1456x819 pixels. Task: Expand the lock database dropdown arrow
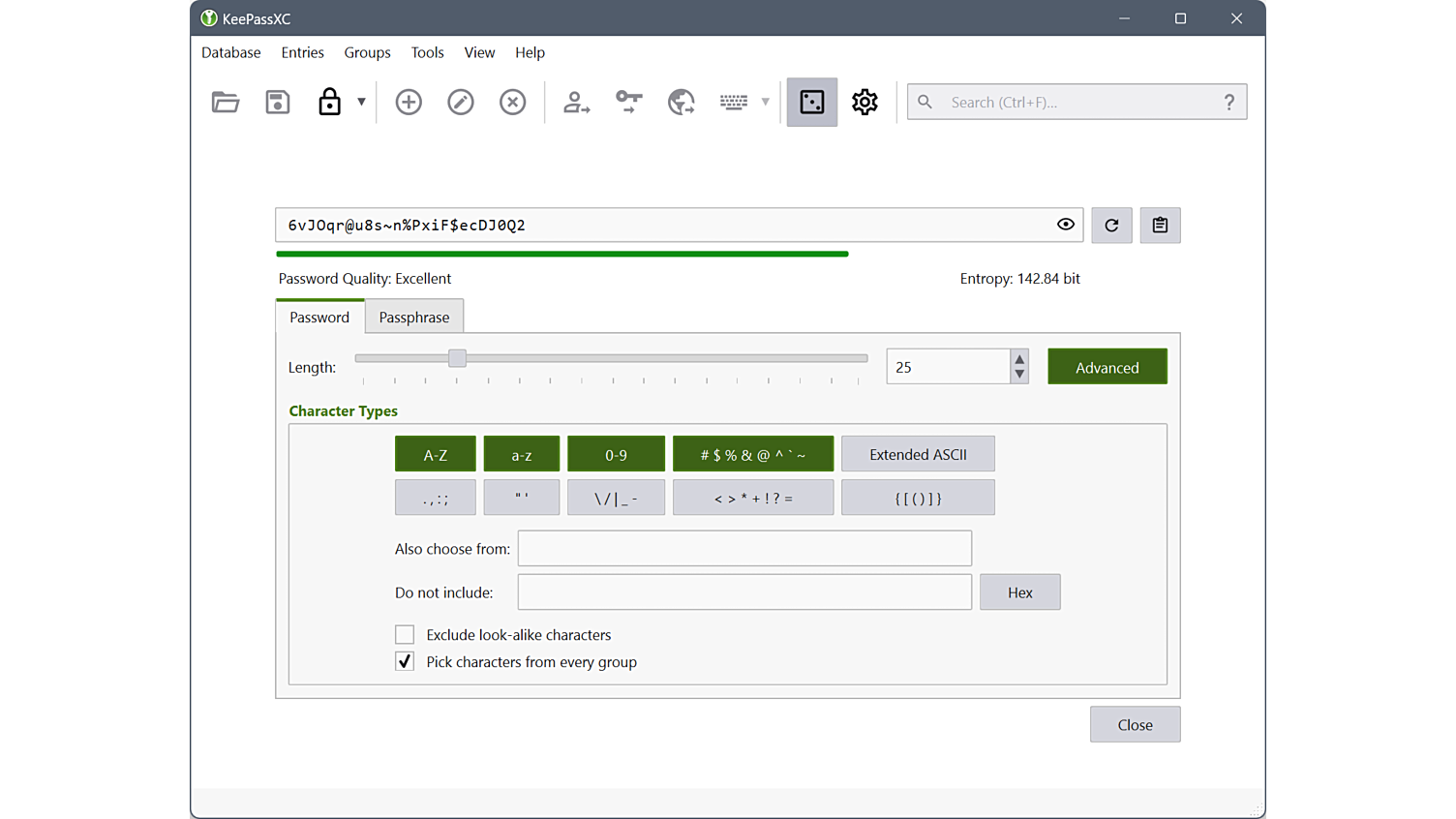pyautogui.click(x=361, y=102)
